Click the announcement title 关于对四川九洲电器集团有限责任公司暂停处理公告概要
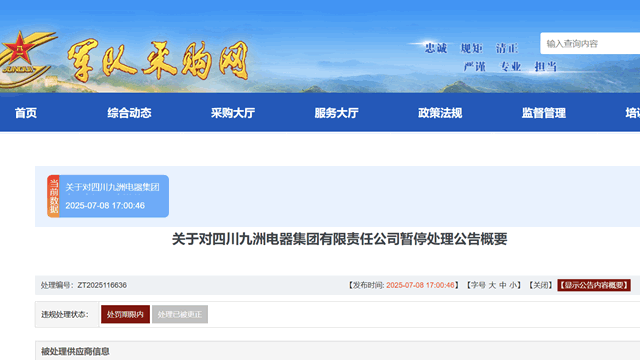 (340, 239)
